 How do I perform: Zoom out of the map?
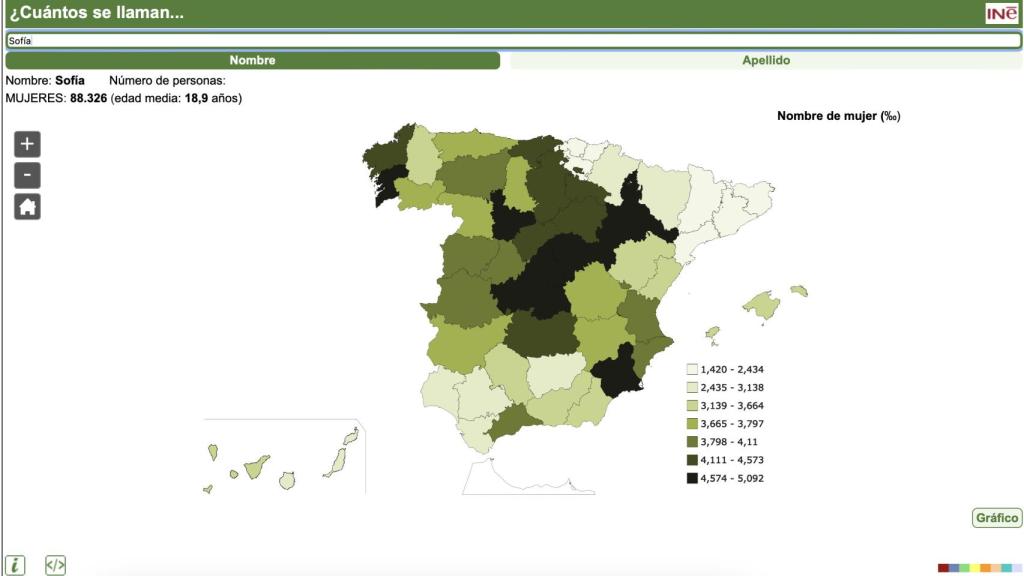[27, 176]
